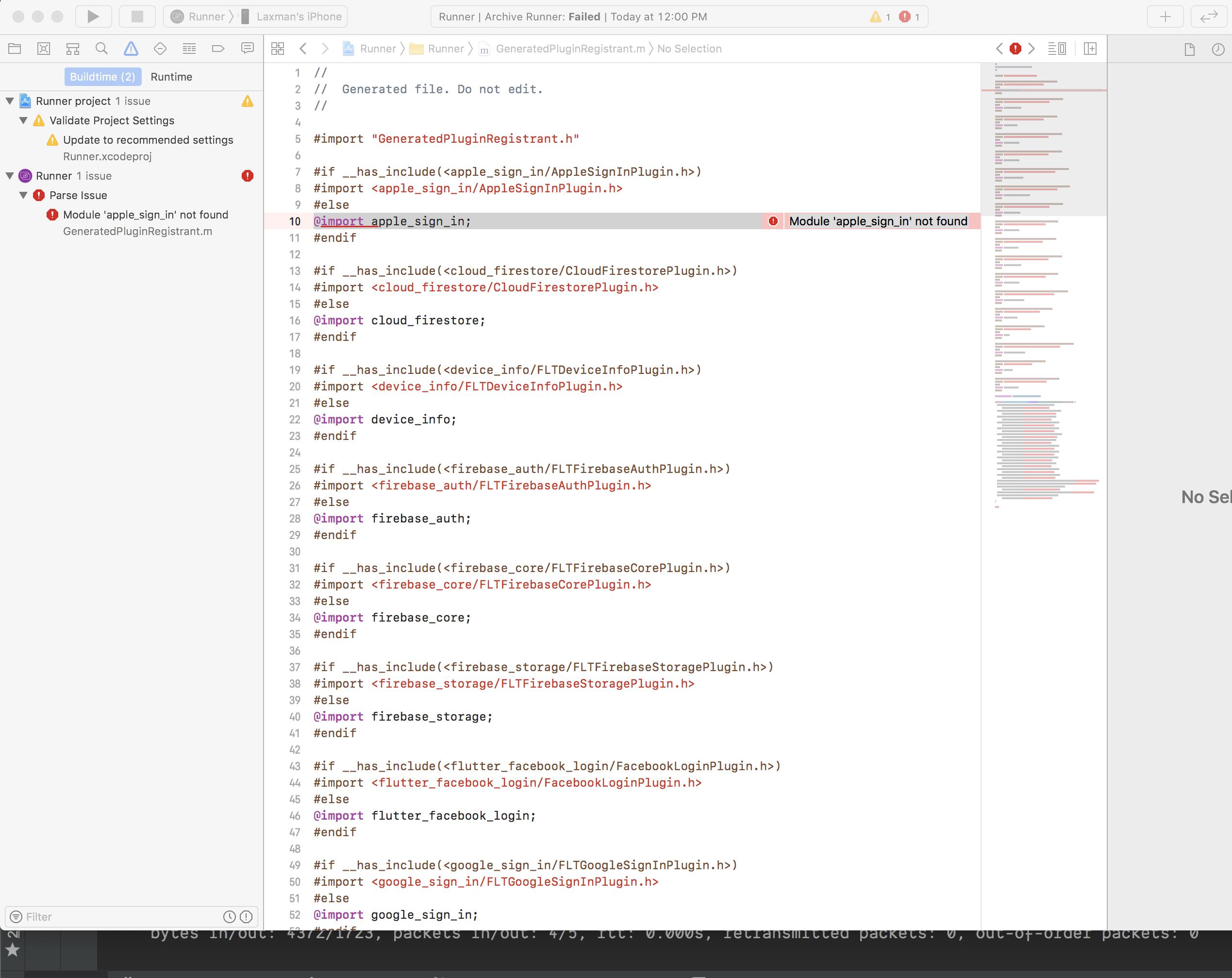Click the Stop build button
Viewport: 1232px width, 978px height.
click(137, 17)
